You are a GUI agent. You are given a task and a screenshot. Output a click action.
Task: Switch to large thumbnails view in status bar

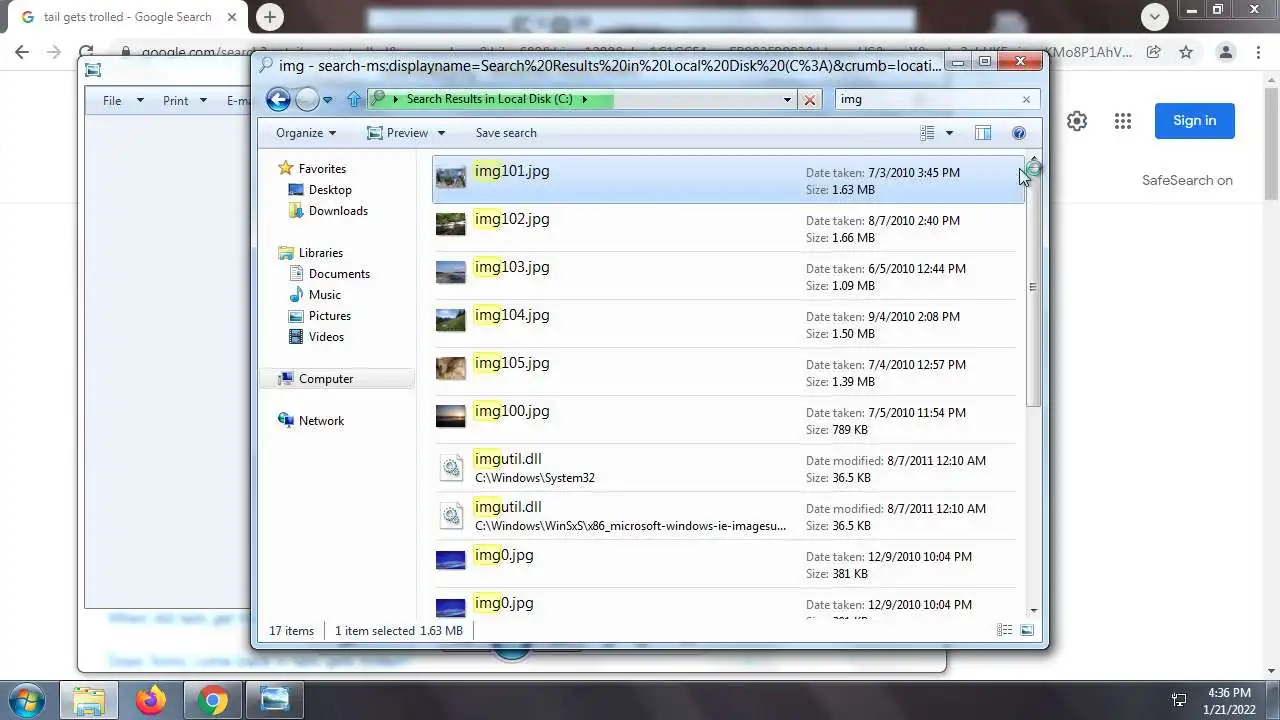pyautogui.click(x=1027, y=630)
